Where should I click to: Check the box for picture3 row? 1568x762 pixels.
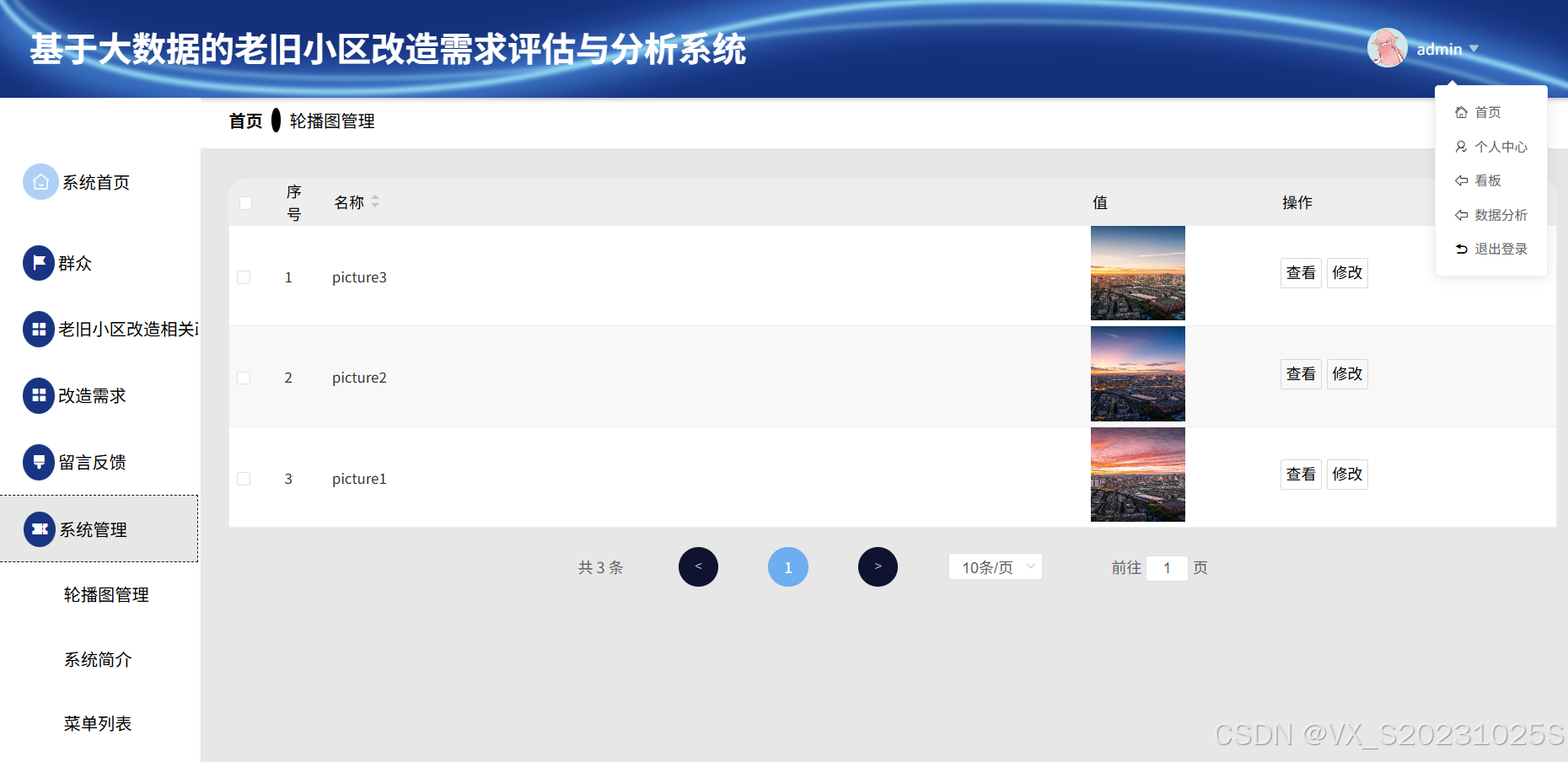pyautogui.click(x=244, y=277)
